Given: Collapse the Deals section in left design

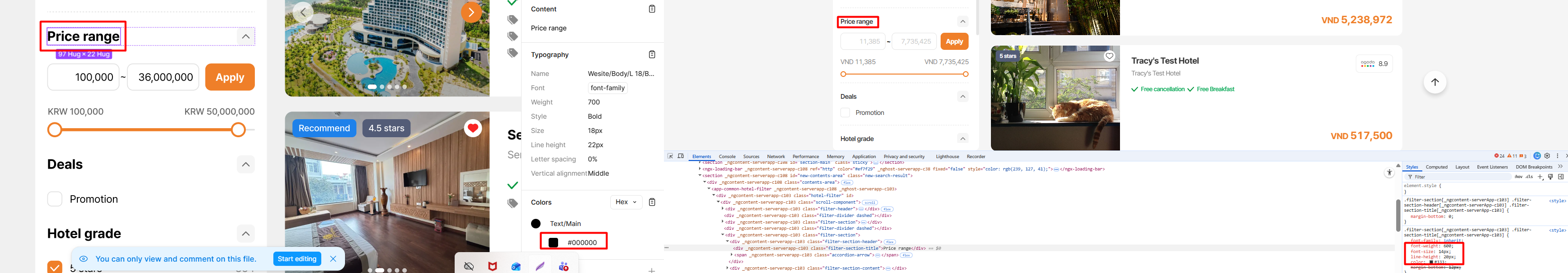Looking at the screenshot, I should (245, 165).
